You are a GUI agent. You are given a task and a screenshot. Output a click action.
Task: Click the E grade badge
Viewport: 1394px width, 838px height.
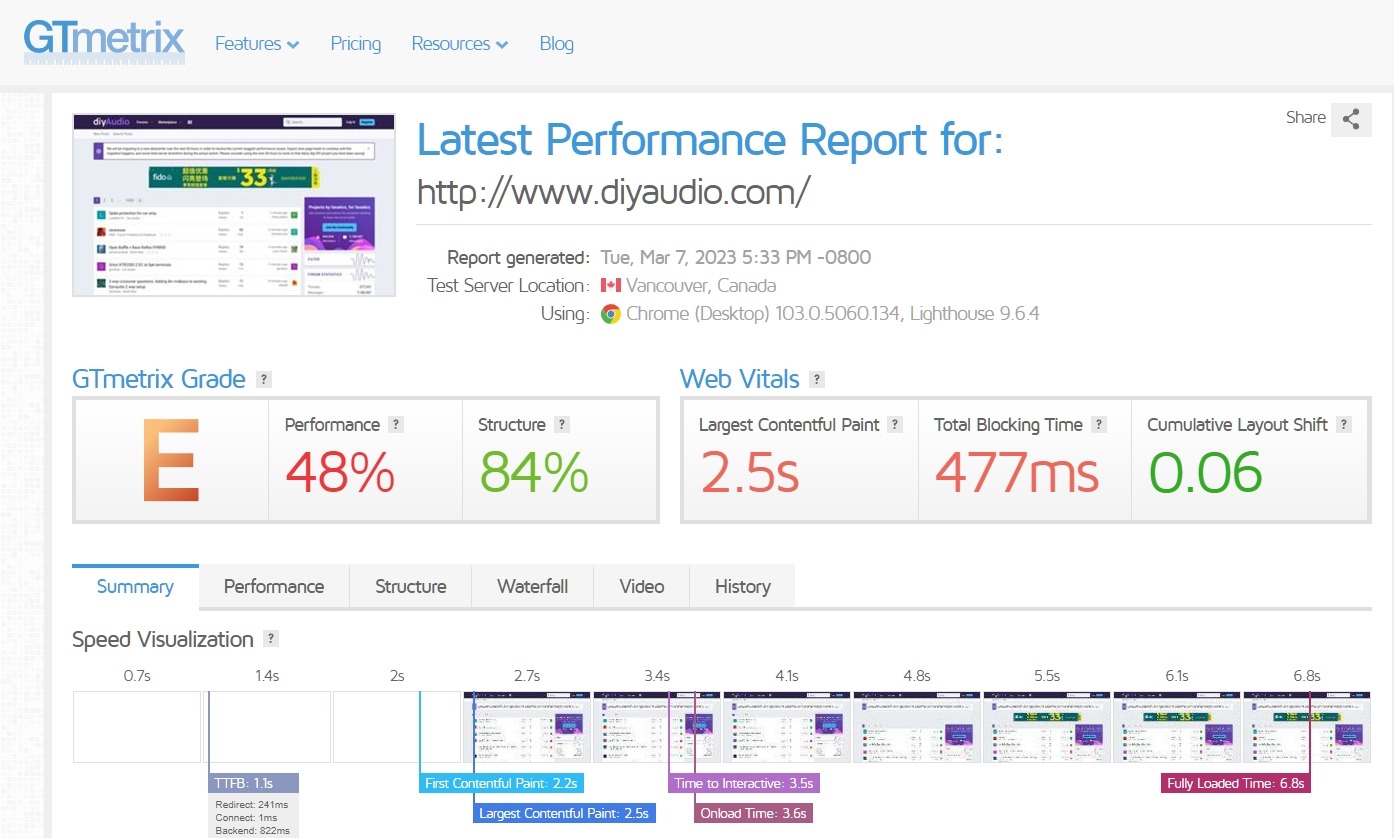click(171, 460)
